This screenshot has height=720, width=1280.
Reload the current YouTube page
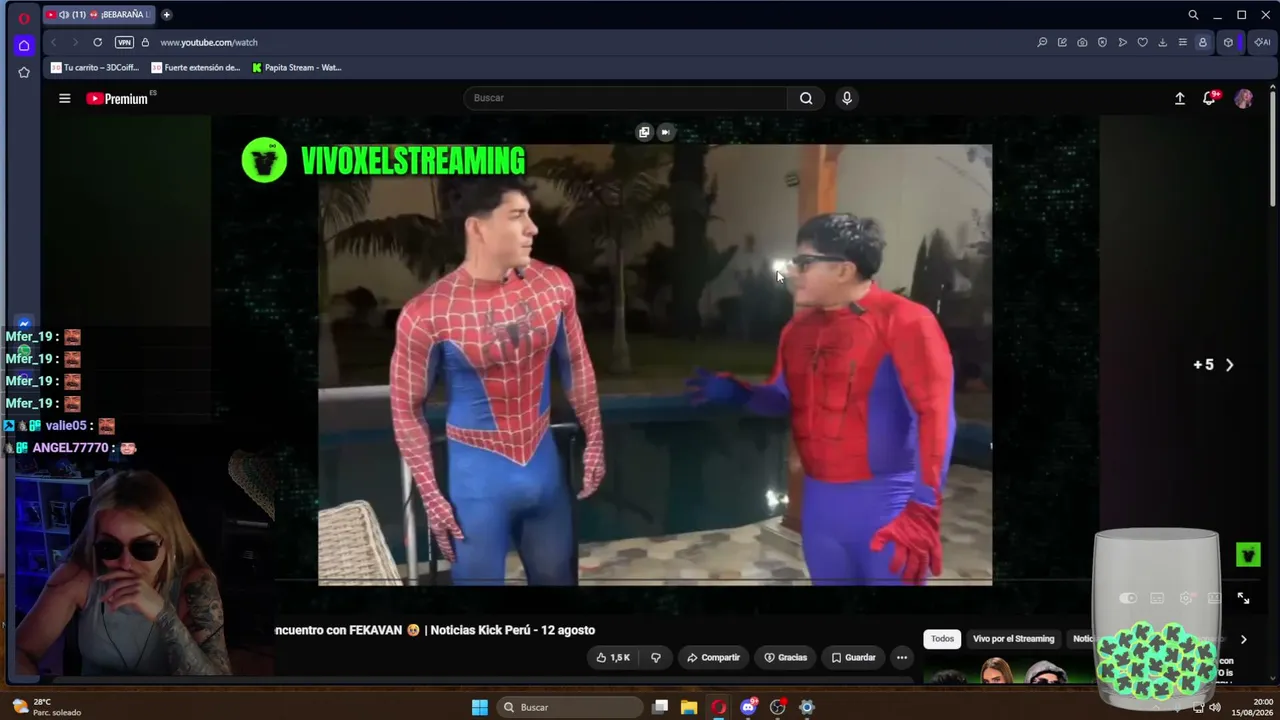tap(97, 42)
